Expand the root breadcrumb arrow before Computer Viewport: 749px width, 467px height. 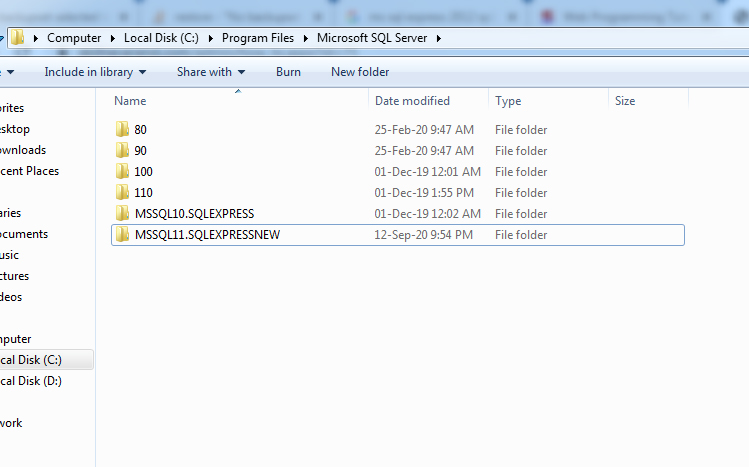point(35,38)
